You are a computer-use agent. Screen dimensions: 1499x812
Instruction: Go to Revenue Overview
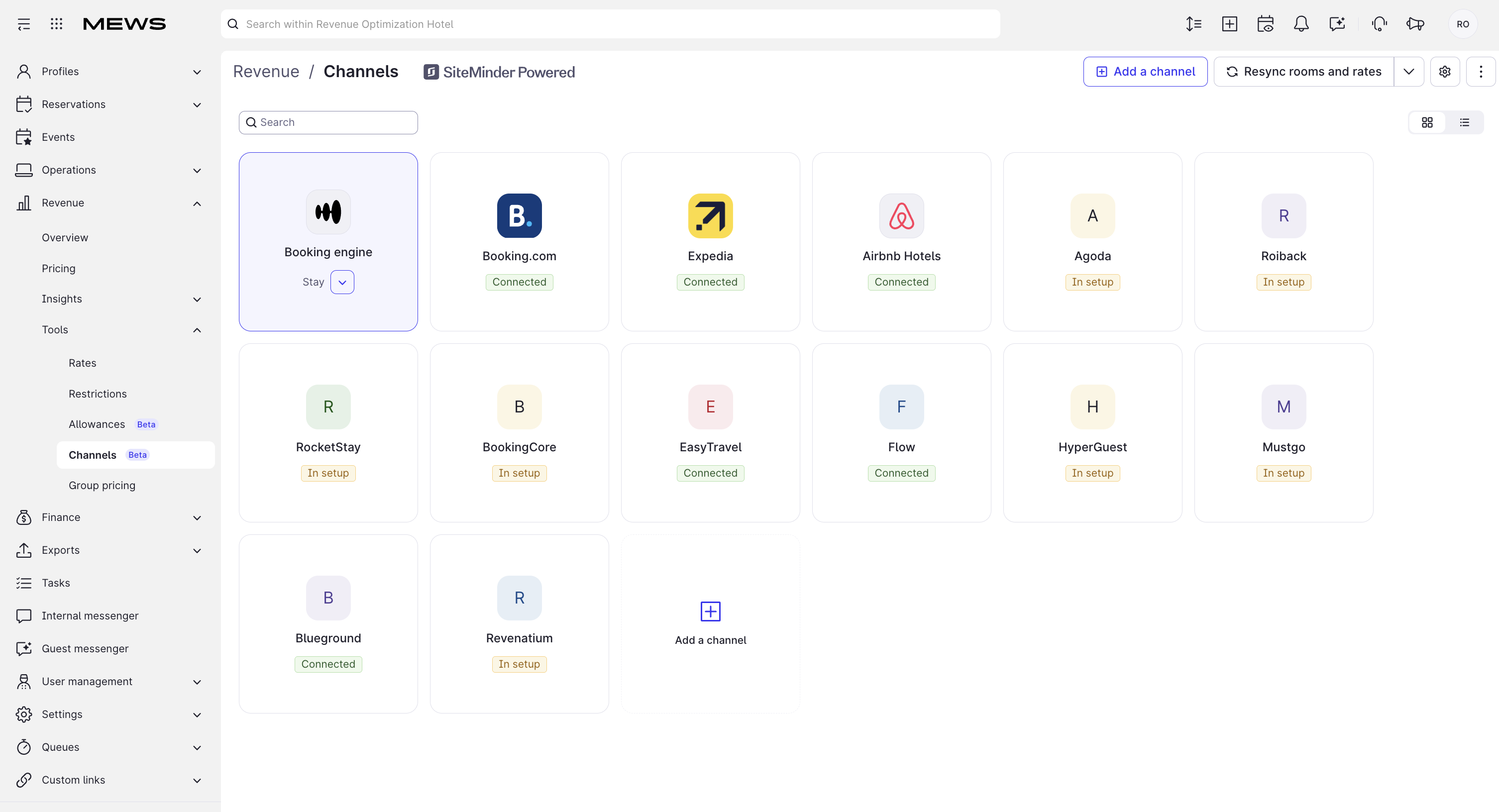click(x=65, y=237)
